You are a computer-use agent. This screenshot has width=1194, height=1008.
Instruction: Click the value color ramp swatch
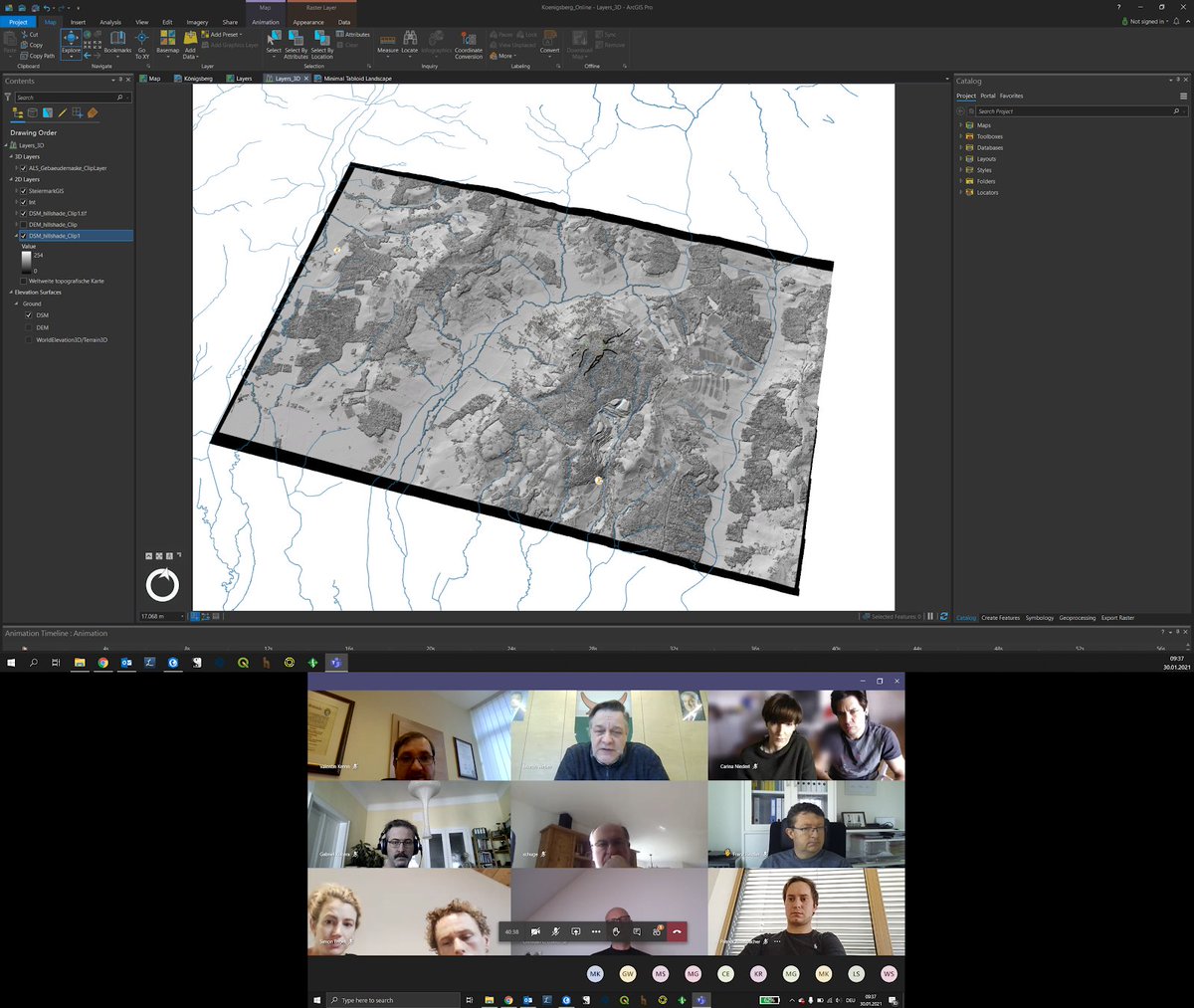[26, 263]
